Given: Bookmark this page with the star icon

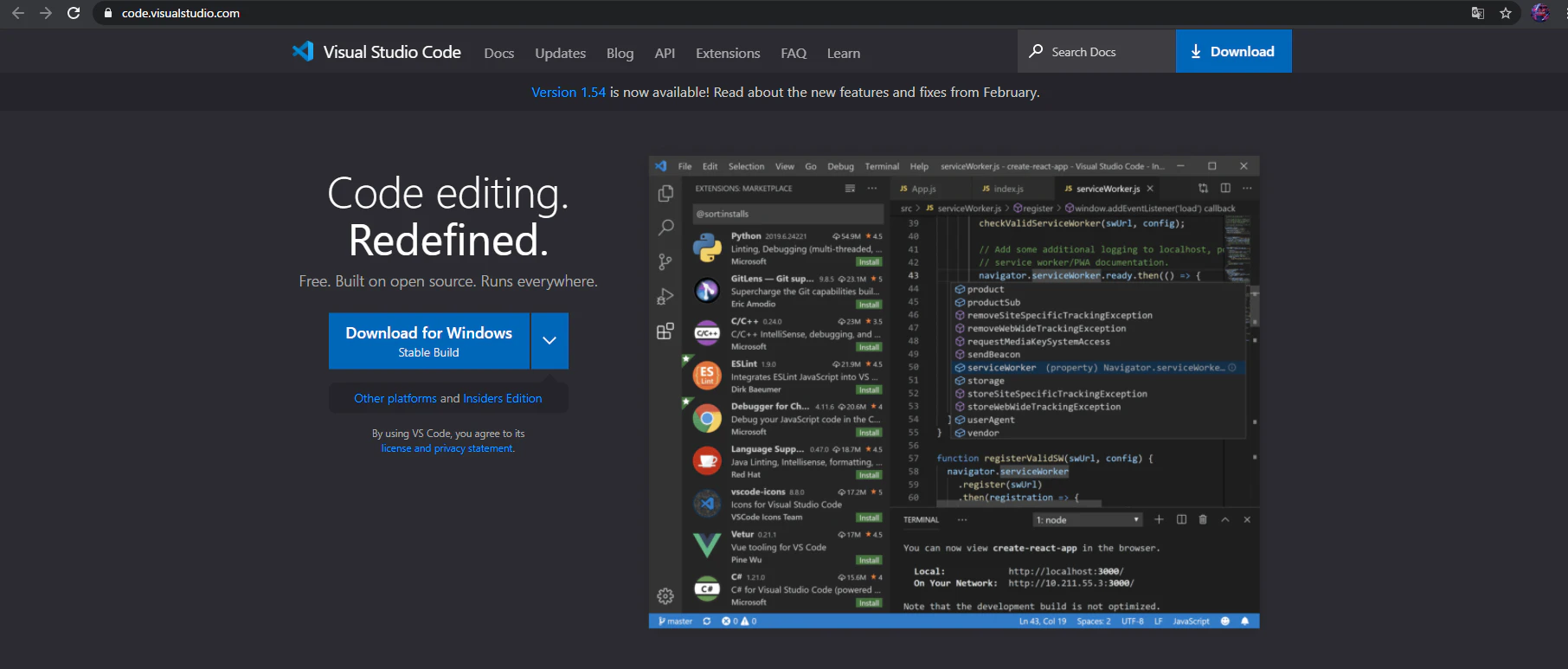Looking at the screenshot, I should pos(1506,13).
